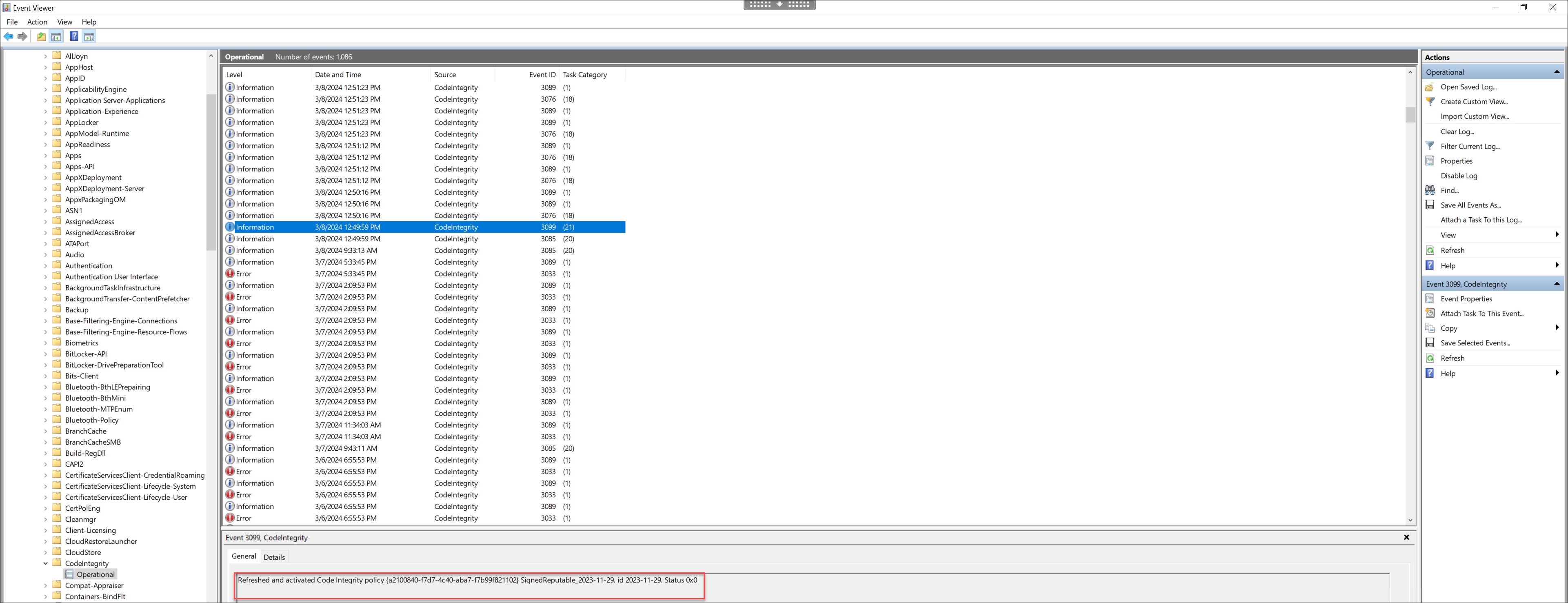Click Save Selected Events button

tap(1476, 342)
